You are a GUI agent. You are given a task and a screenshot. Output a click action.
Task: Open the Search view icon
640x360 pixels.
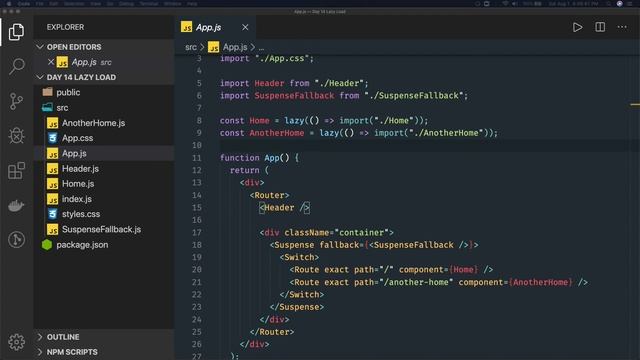16,66
